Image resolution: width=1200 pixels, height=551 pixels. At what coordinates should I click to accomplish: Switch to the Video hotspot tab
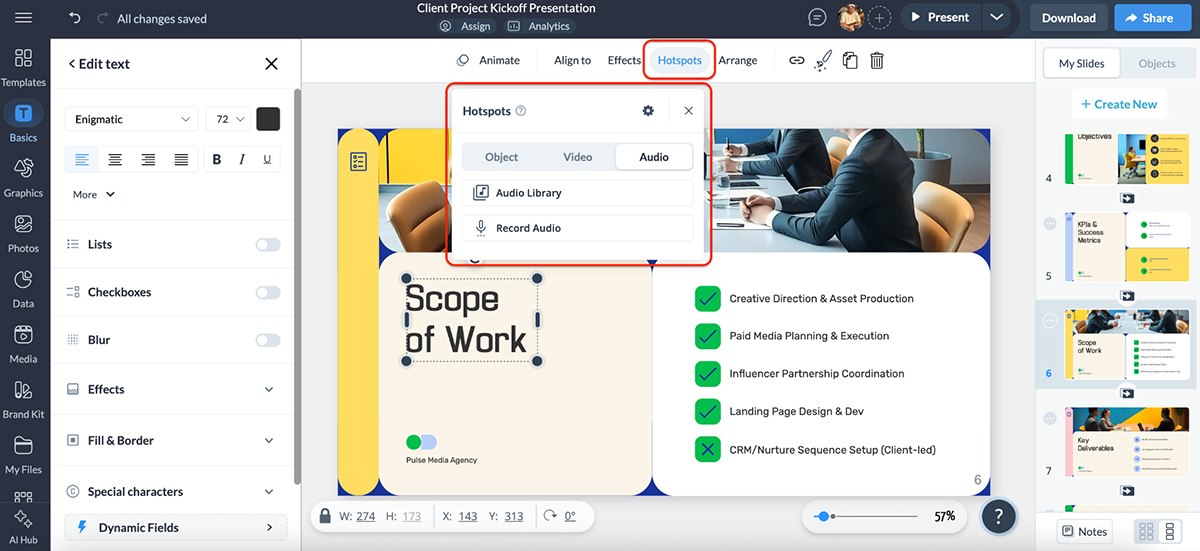click(x=577, y=157)
